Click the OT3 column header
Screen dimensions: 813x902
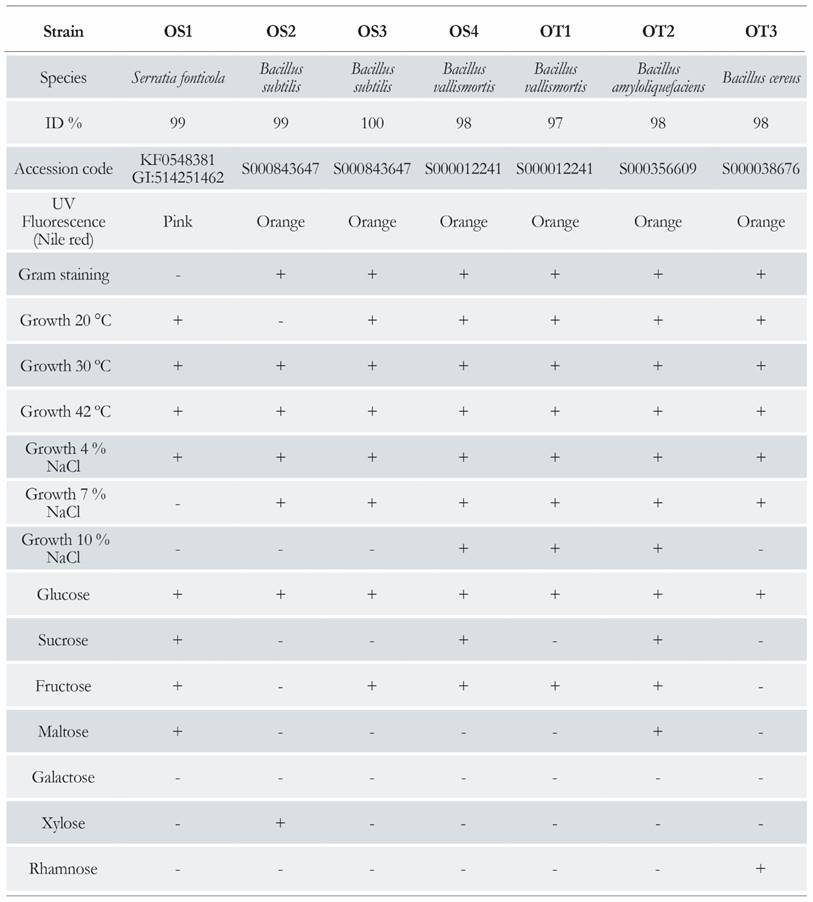[761, 31]
